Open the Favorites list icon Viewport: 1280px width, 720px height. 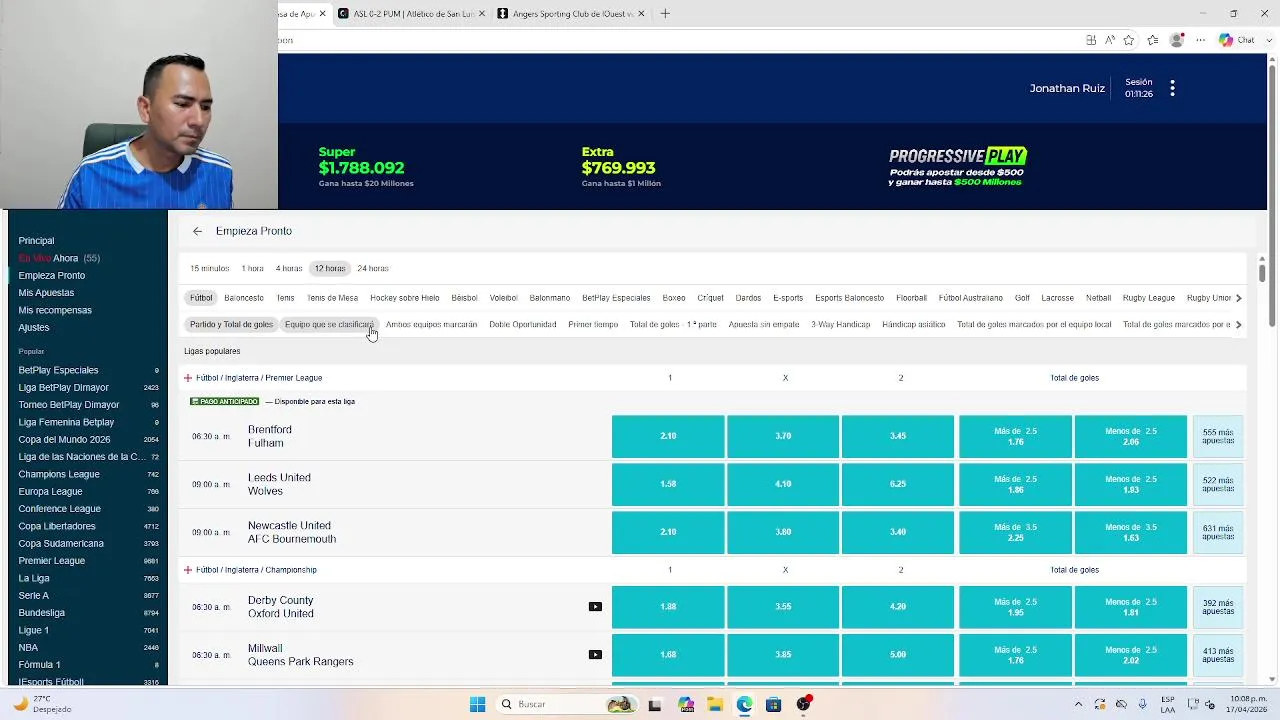click(x=1153, y=40)
